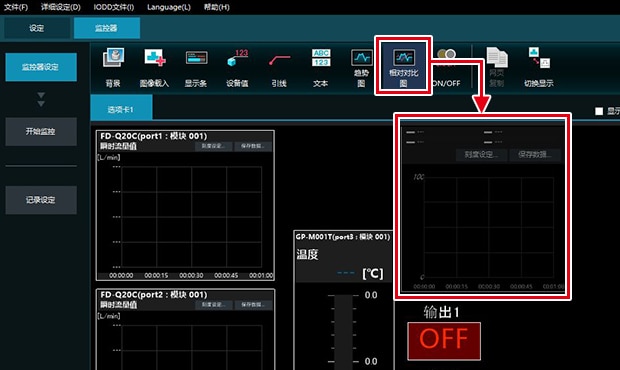Open 记录设定 record settings
This screenshot has width=620, height=370.
tap(41, 200)
